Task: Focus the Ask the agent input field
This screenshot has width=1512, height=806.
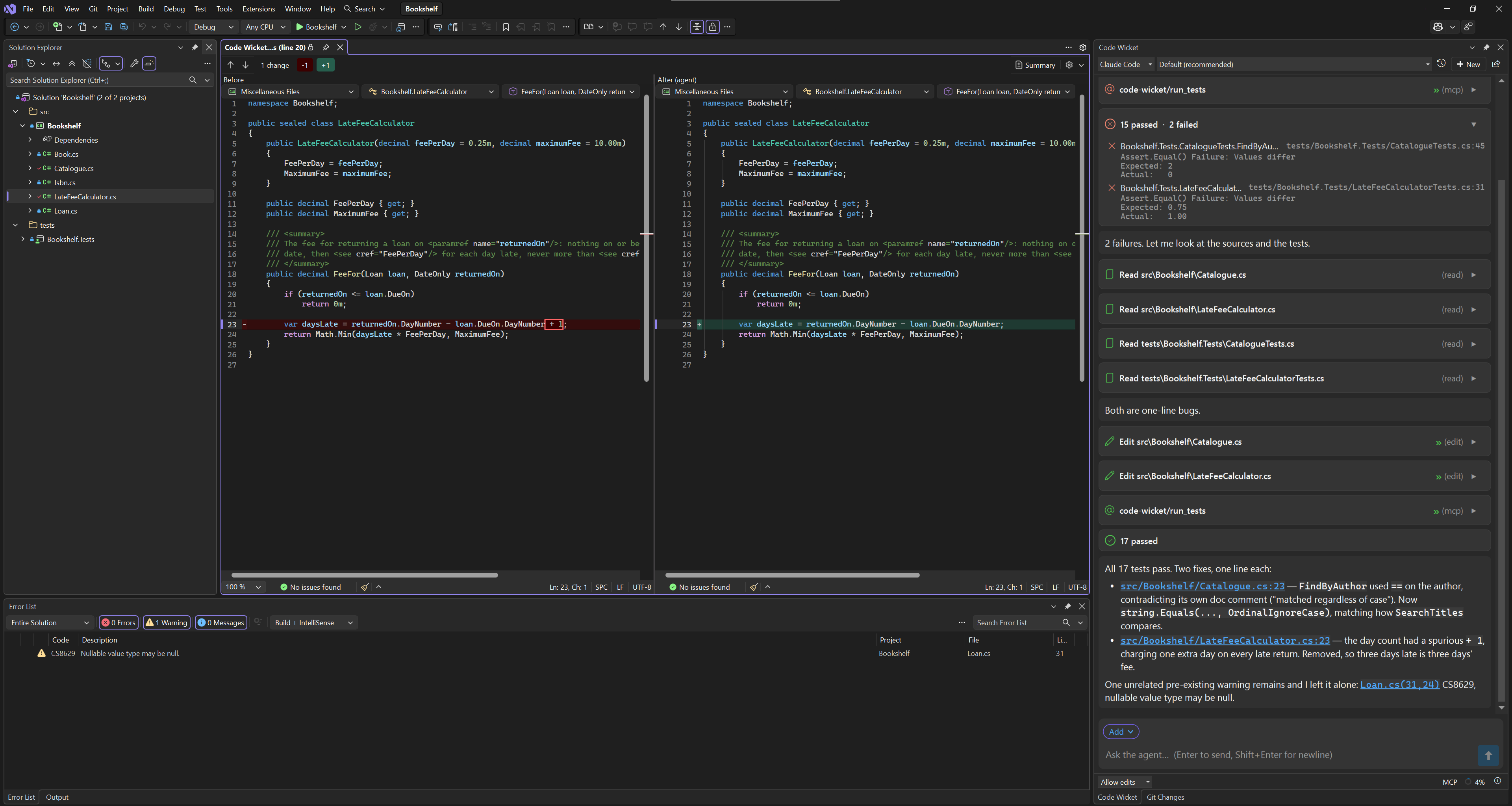Action: [x=1288, y=755]
